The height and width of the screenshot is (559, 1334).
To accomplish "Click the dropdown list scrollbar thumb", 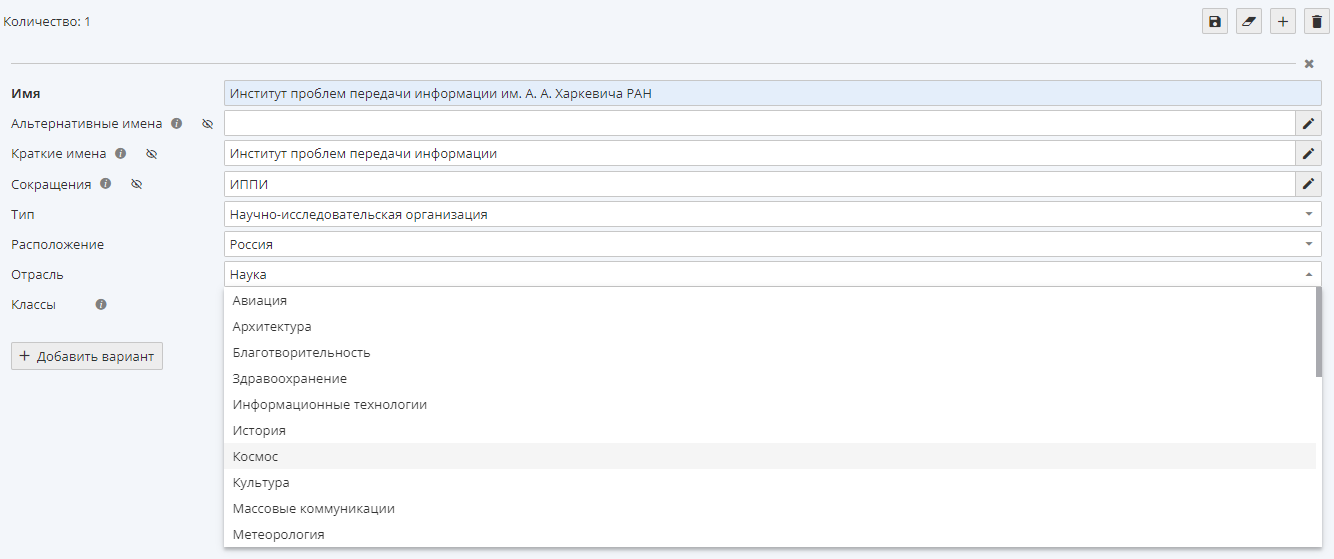I will (1319, 332).
